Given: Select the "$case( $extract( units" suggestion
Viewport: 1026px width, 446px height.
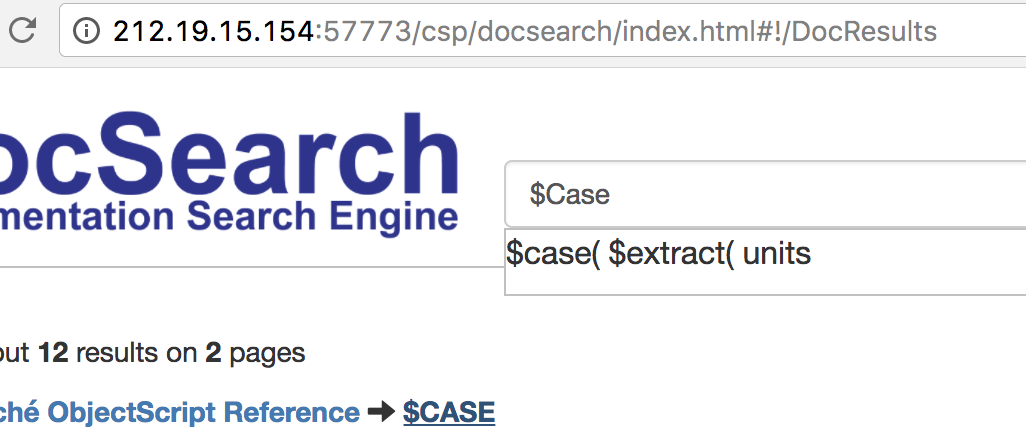Looking at the screenshot, I should point(658,254).
